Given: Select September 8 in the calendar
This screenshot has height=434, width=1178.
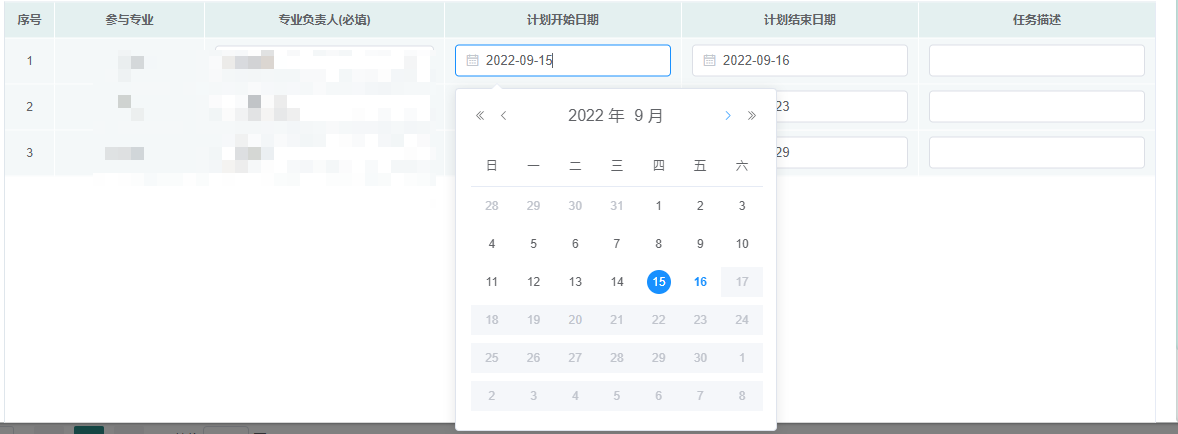Looking at the screenshot, I should click(x=658, y=244).
